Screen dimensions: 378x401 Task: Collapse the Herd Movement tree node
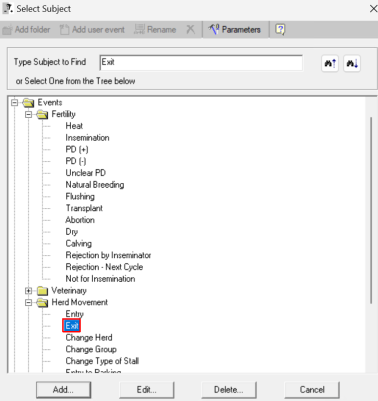29,302
